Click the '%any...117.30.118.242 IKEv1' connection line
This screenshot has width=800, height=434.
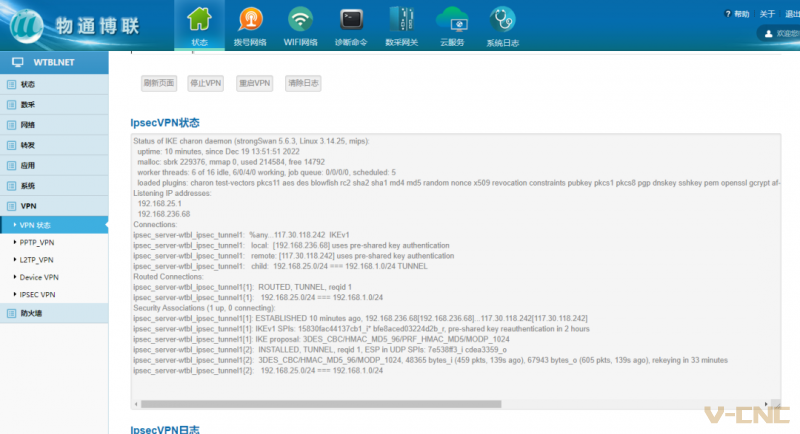tap(241, 235)
